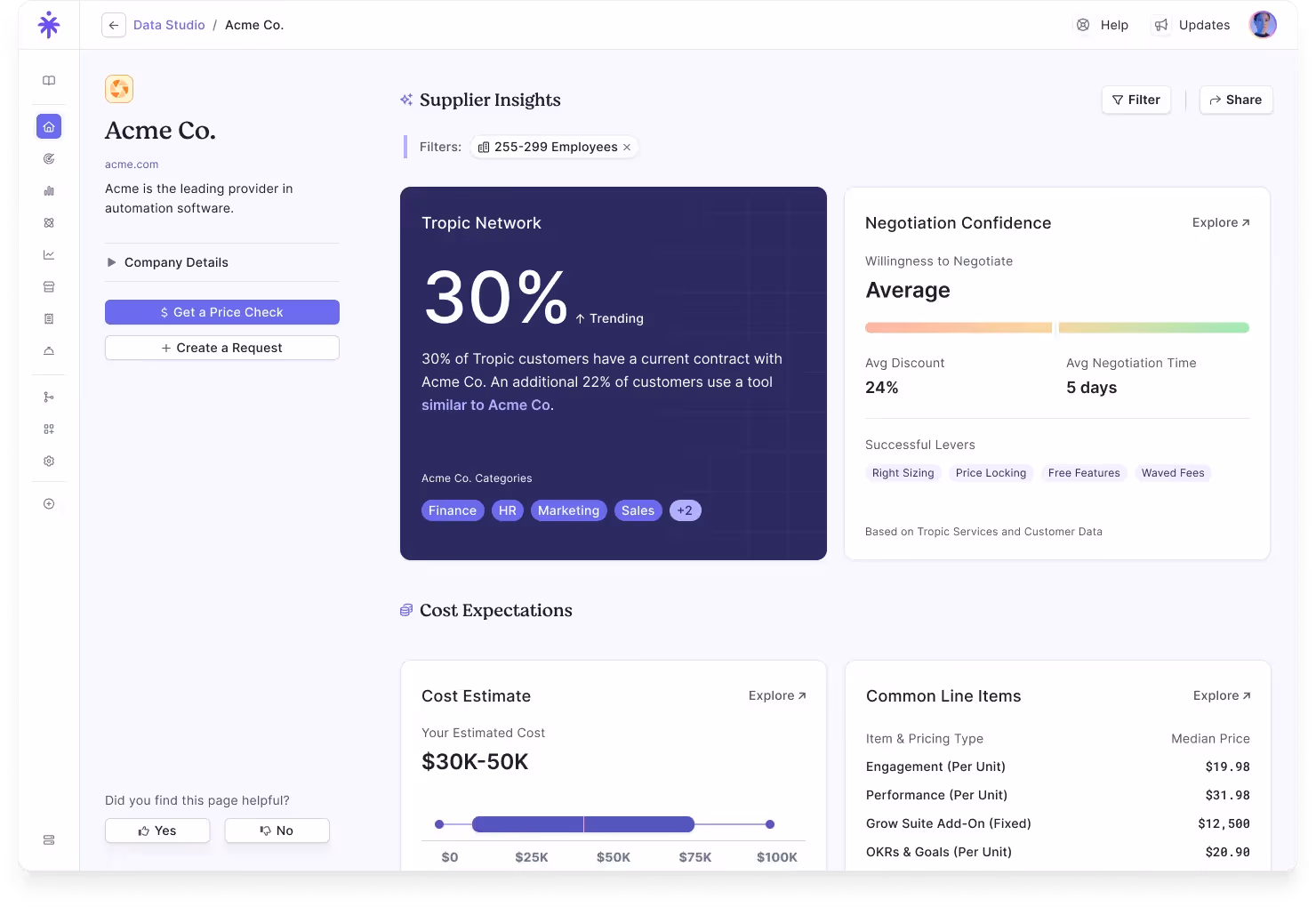Open the line graph icon in sidebar

pyautogui.click(x=49, y=255)
